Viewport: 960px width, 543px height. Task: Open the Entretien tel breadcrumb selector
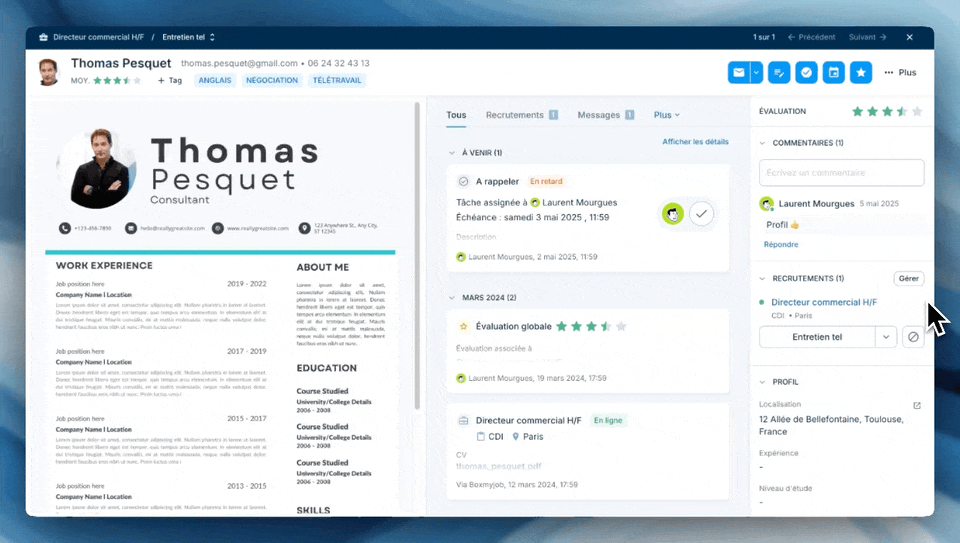pos(189,37)
